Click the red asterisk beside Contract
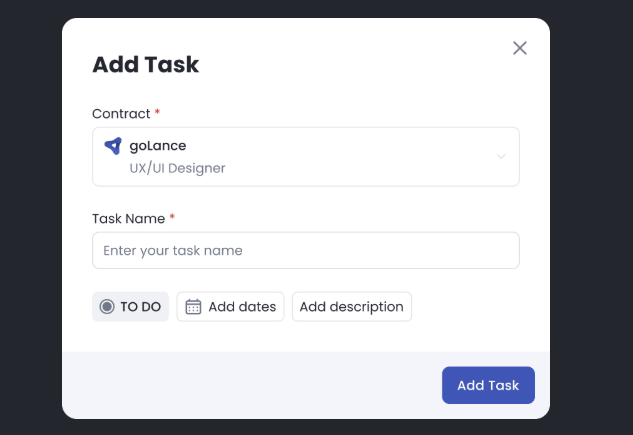The width and height of the screenshot is (633, 435). [x=158, y=113]
